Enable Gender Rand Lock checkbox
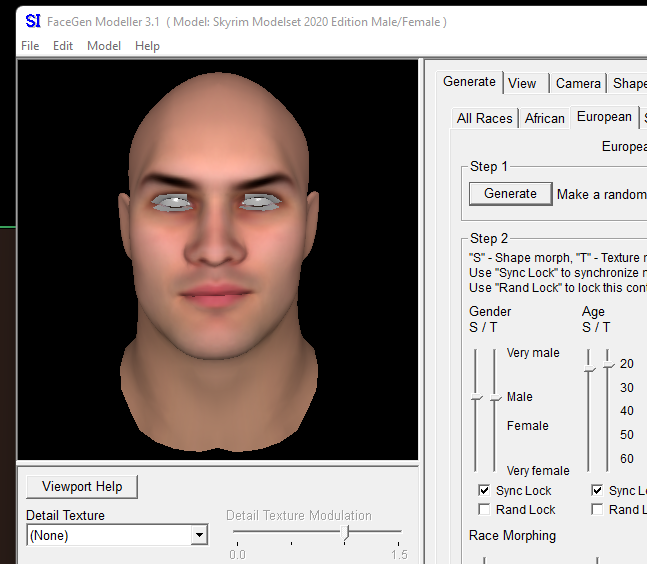The height and width of the screenshot is (564, 647). click(x=484, y=509)
